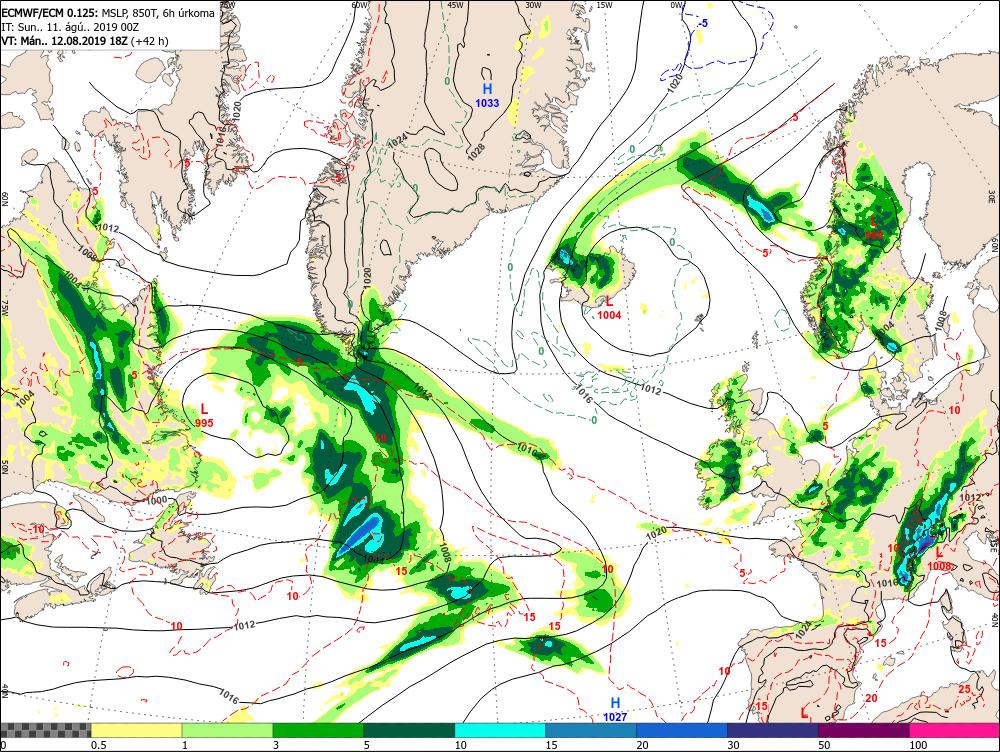Click the medium green 3–5 mm legend swatch
Image resolution: width=1000 pixels, height=752 pixels.
point(318,730)
